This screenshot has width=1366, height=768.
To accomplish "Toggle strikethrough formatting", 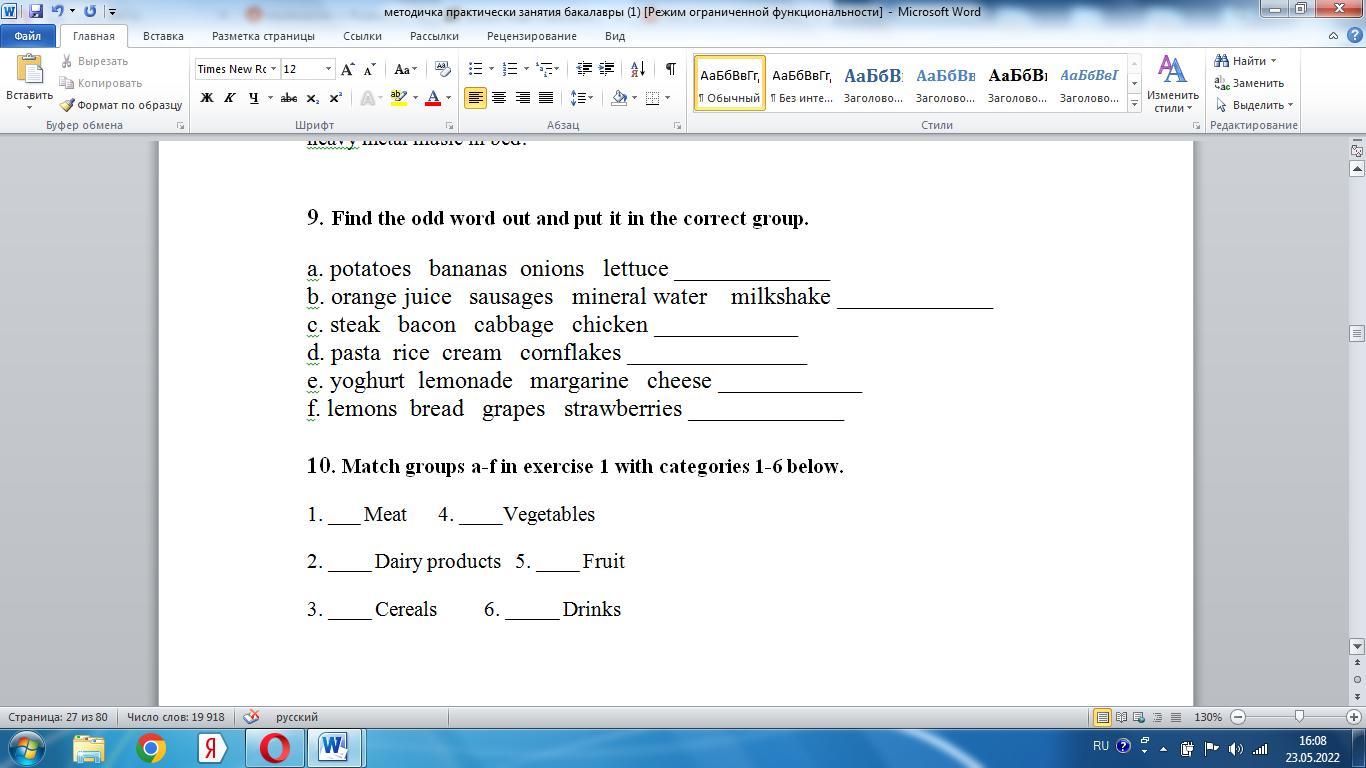I will pyautogui.click(x=289, y=98).
